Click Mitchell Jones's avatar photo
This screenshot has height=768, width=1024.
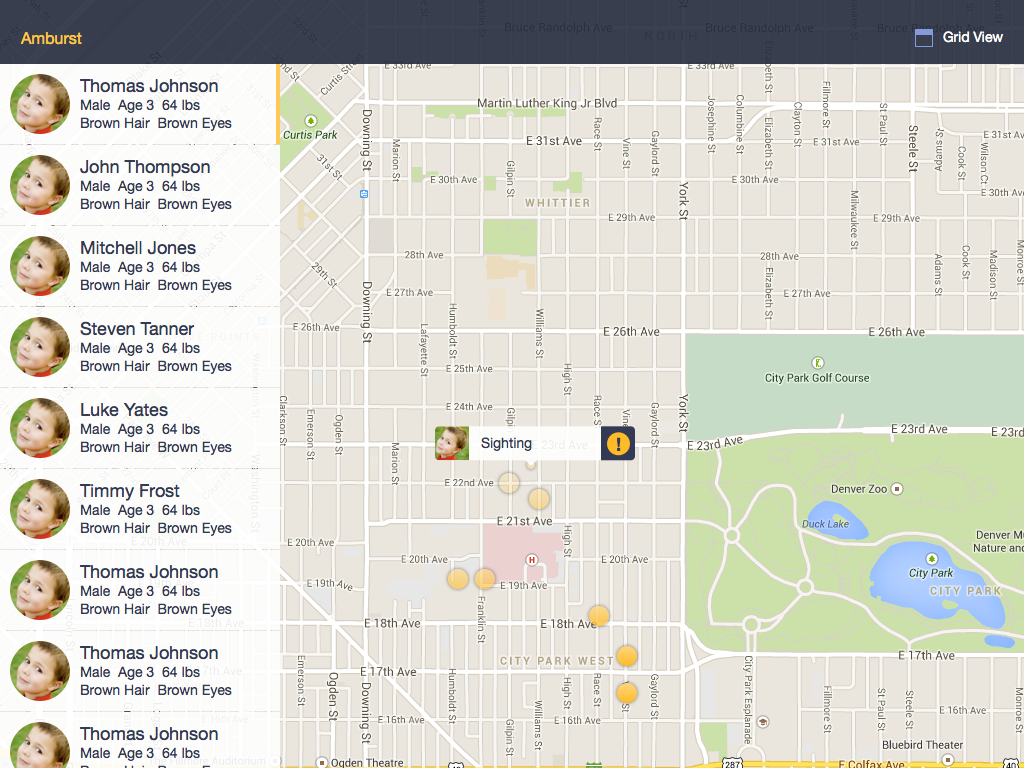point(40,266)
